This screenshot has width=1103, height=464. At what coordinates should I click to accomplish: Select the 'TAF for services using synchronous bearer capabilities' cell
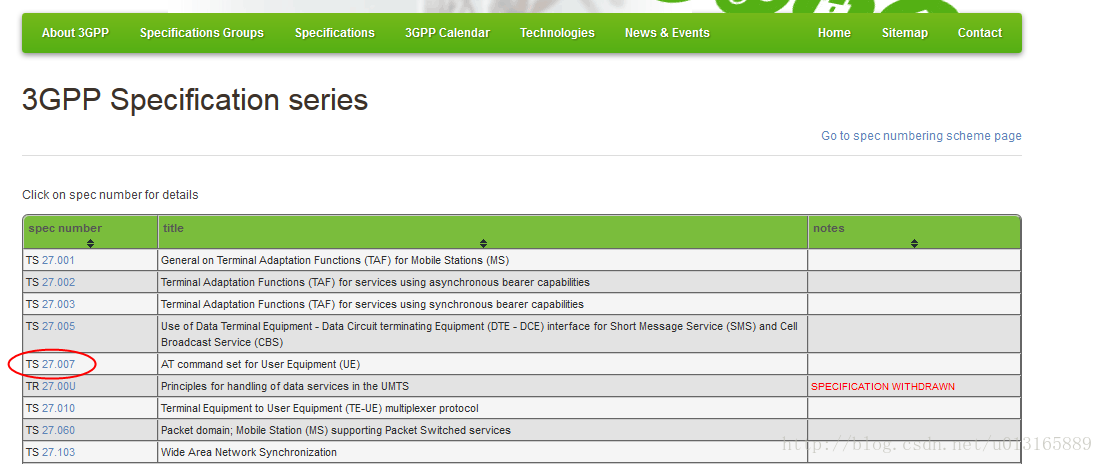(483, 304)
